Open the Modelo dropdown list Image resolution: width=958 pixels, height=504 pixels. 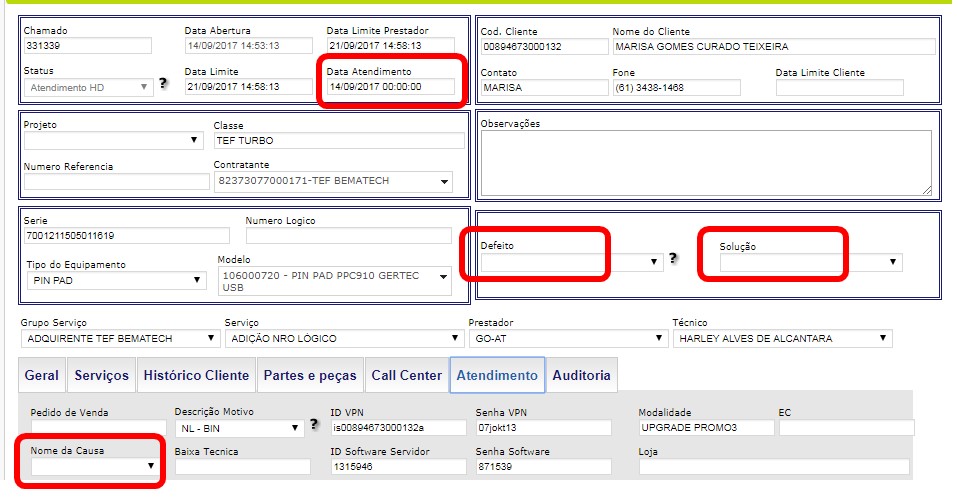tap(334, 280)
